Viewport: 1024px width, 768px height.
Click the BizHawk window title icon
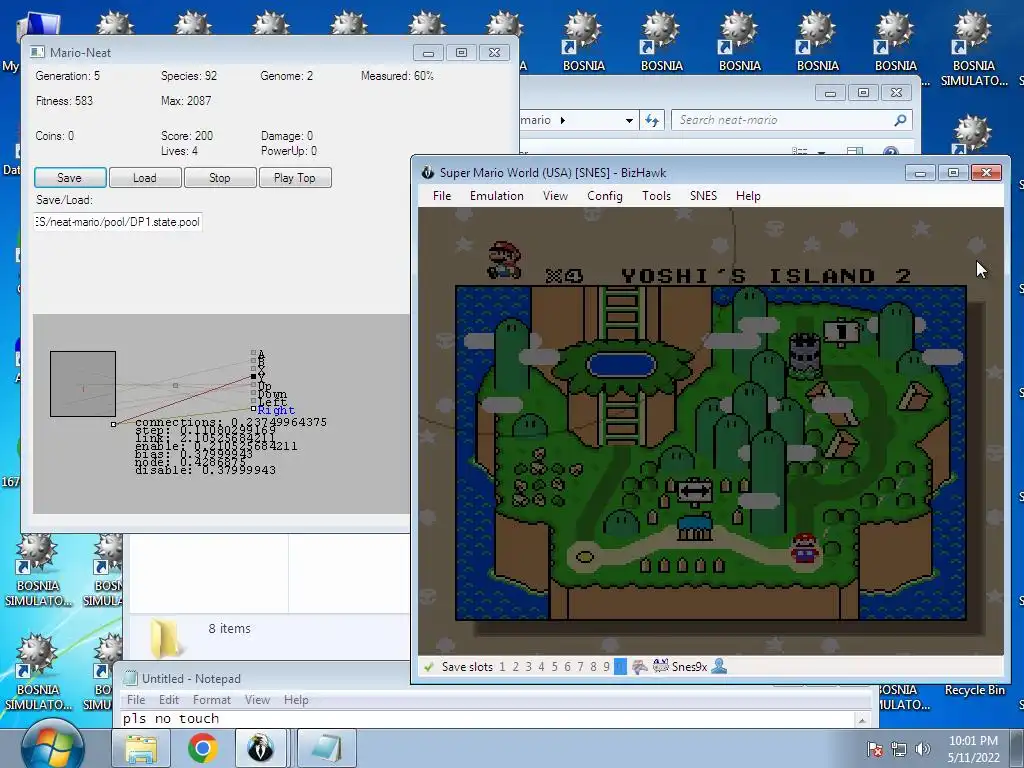pyautogui.click(x=428, y=172)
